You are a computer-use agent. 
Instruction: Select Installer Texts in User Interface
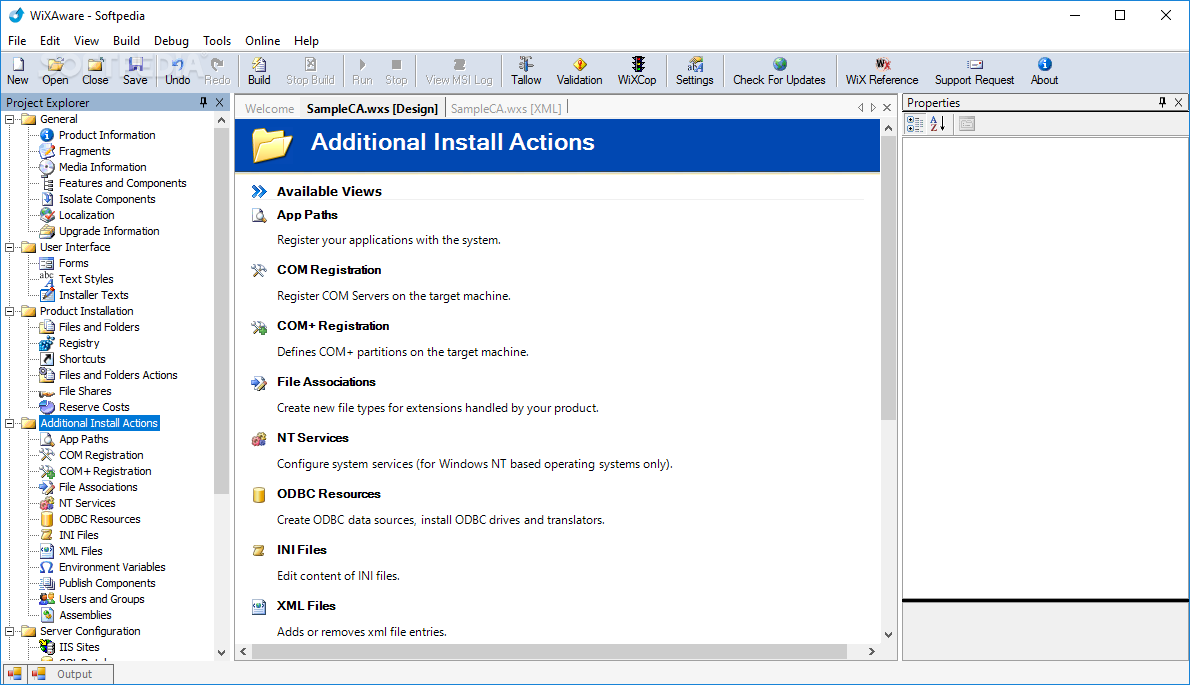(93, 295)
